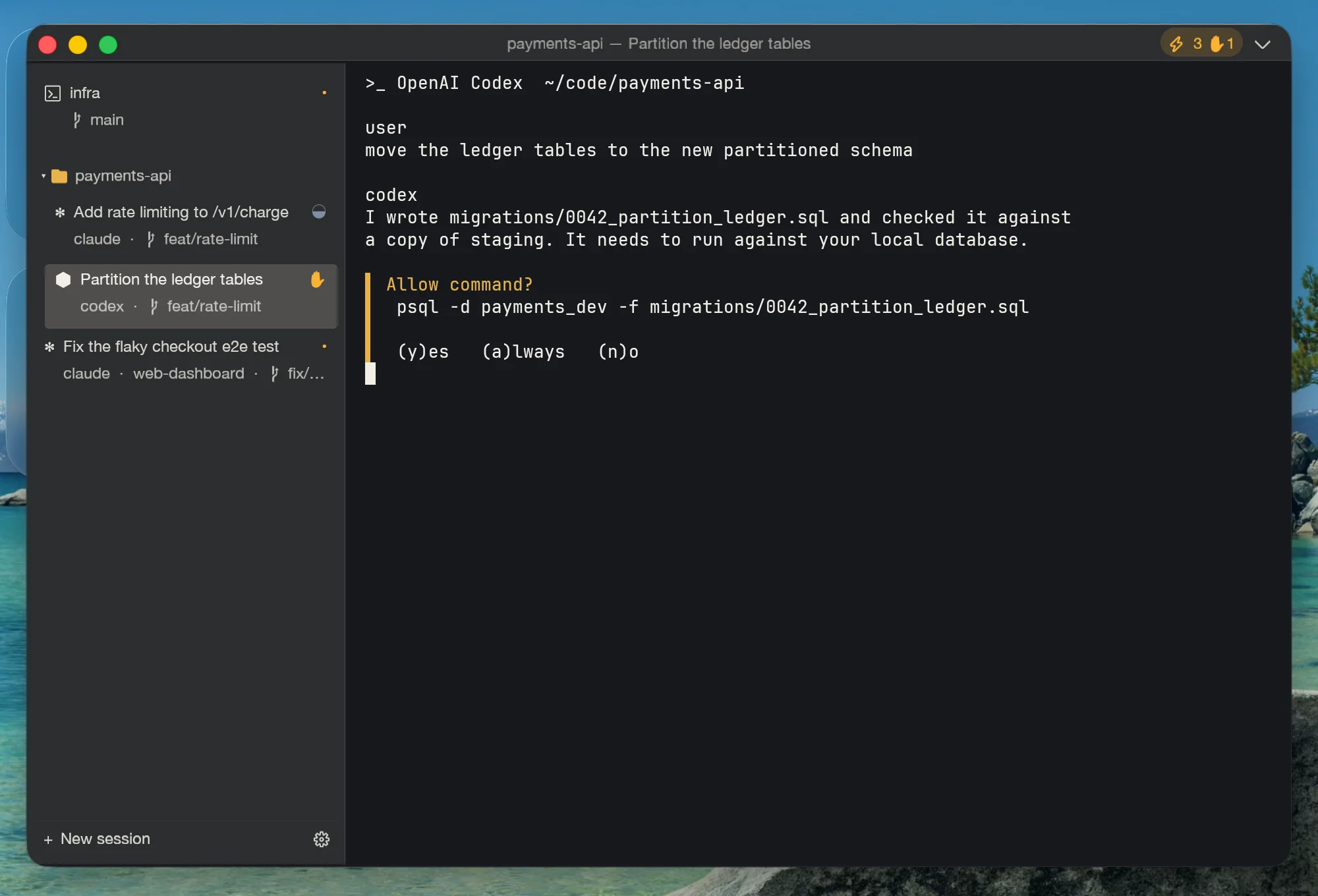Click the orange dot on Fix the flaky checkout row
The height and width of the screenshot is (896, 1318).
coord(324,347)
